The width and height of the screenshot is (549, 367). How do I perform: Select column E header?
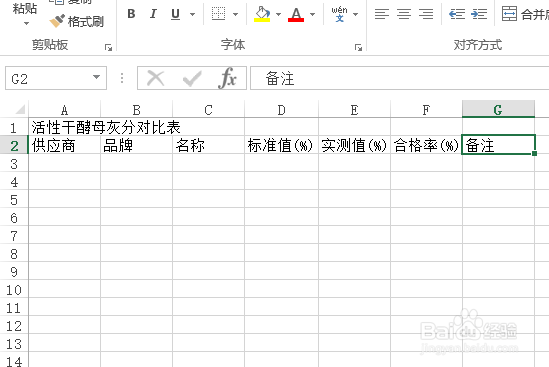coord(354,110)
